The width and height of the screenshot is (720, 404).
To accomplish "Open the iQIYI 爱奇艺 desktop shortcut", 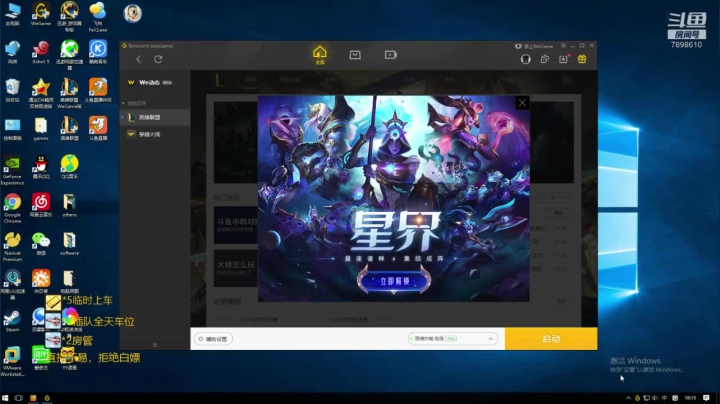I will (x=41, y=358).
